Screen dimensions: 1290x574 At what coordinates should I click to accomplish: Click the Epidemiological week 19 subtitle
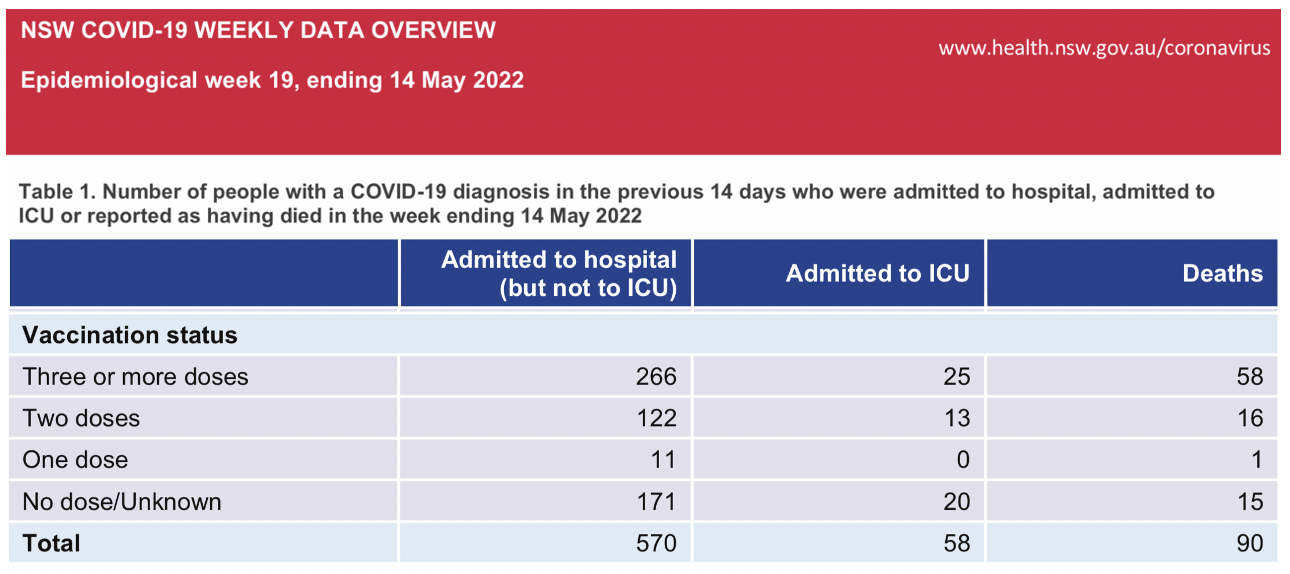pos(272,81)
